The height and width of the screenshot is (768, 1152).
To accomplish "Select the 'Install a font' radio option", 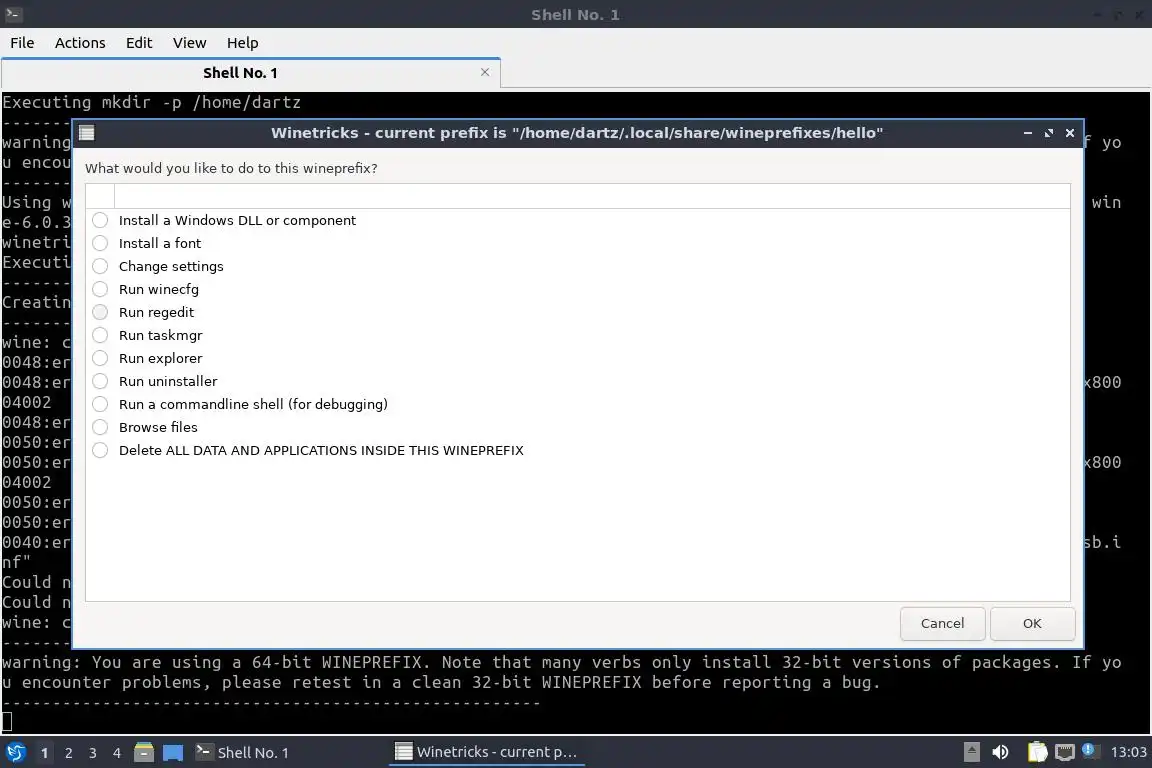I will click(x=100, y=243).
